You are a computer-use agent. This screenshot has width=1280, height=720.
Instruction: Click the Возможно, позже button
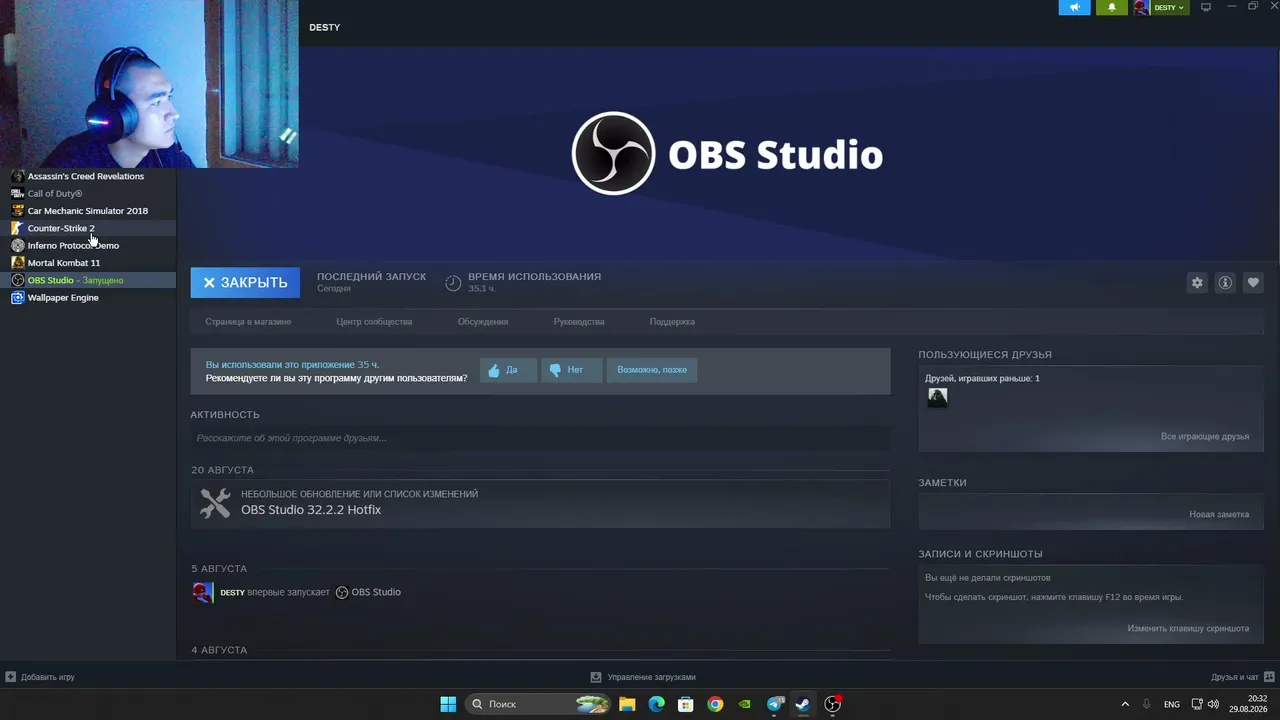coord(652,370)
